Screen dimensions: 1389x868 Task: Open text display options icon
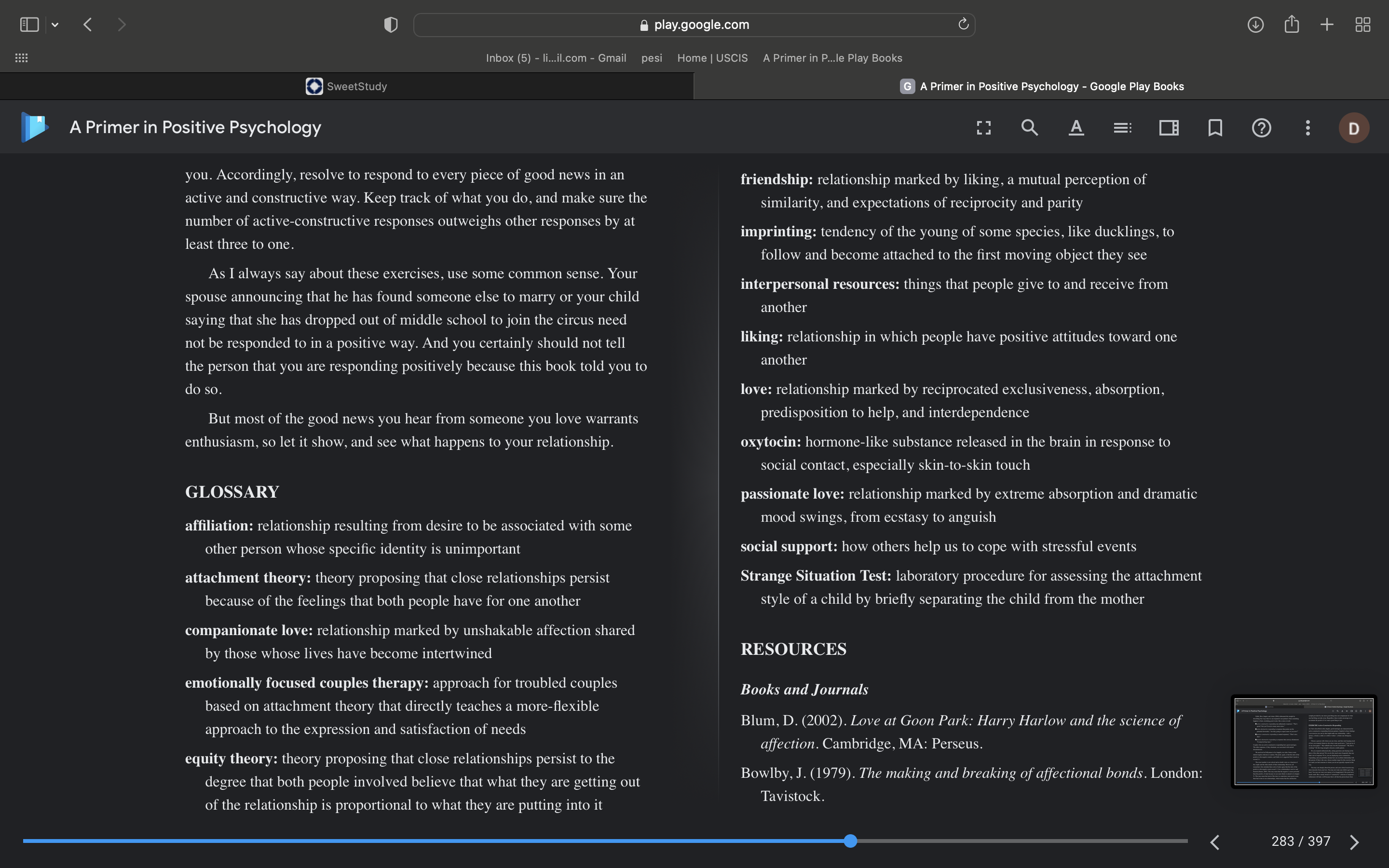click(1076, 127)
